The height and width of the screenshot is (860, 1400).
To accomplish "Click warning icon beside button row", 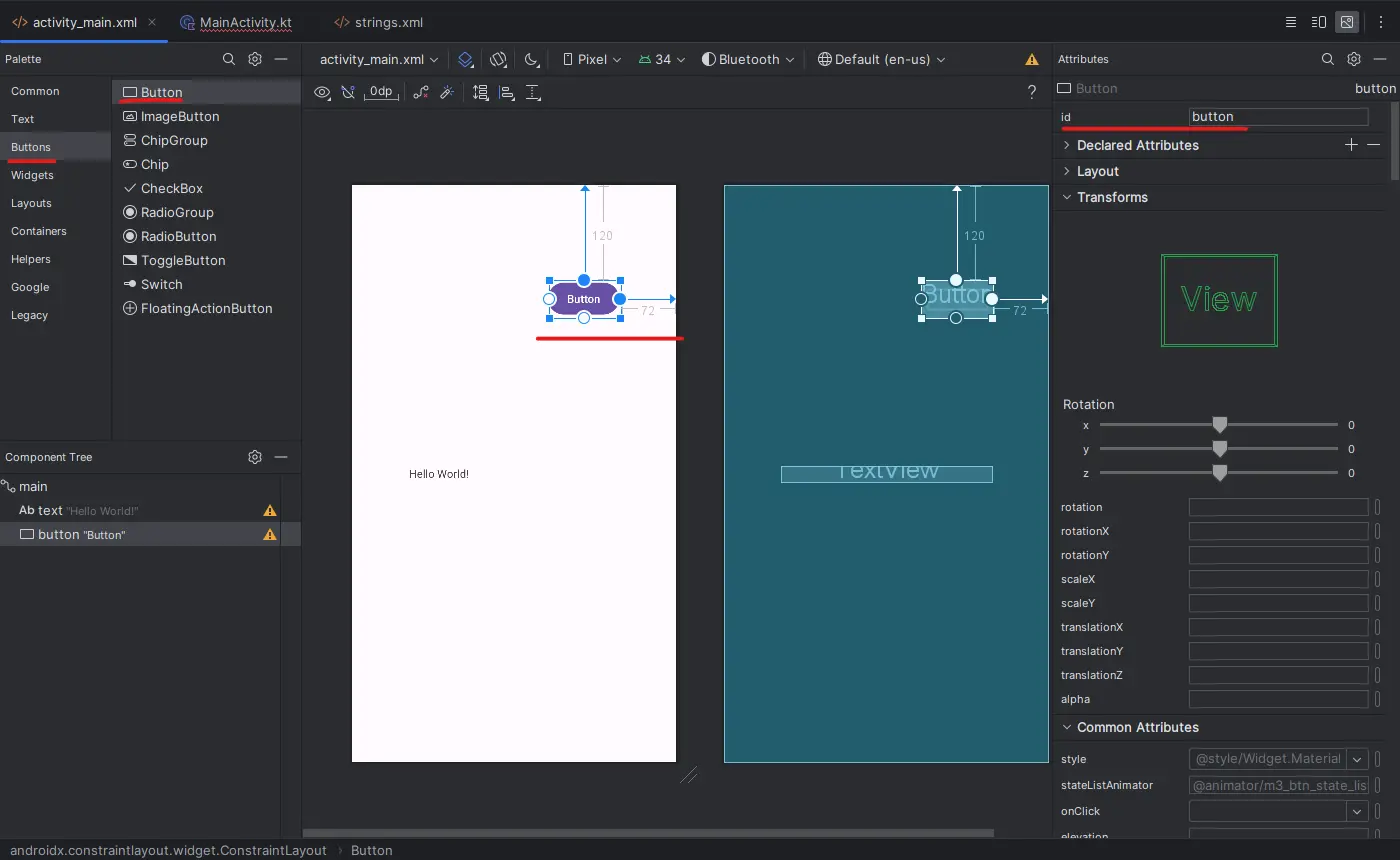I will [x=269, y=535].
